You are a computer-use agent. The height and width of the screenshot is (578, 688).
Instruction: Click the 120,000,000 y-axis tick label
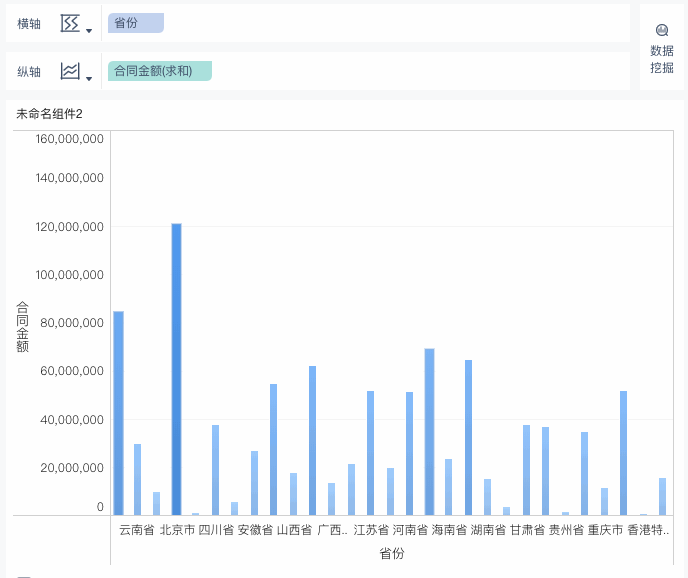(x=70, y=227)
